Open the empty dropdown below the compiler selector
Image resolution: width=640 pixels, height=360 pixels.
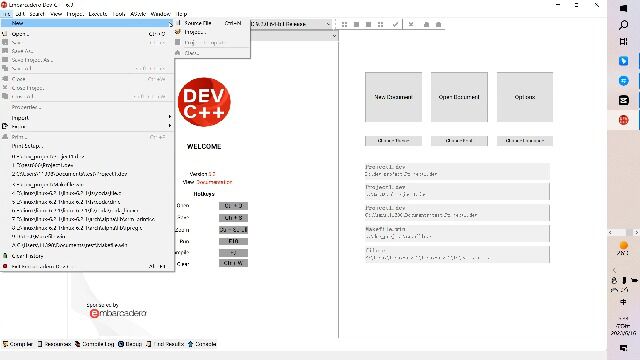(294, 36)
